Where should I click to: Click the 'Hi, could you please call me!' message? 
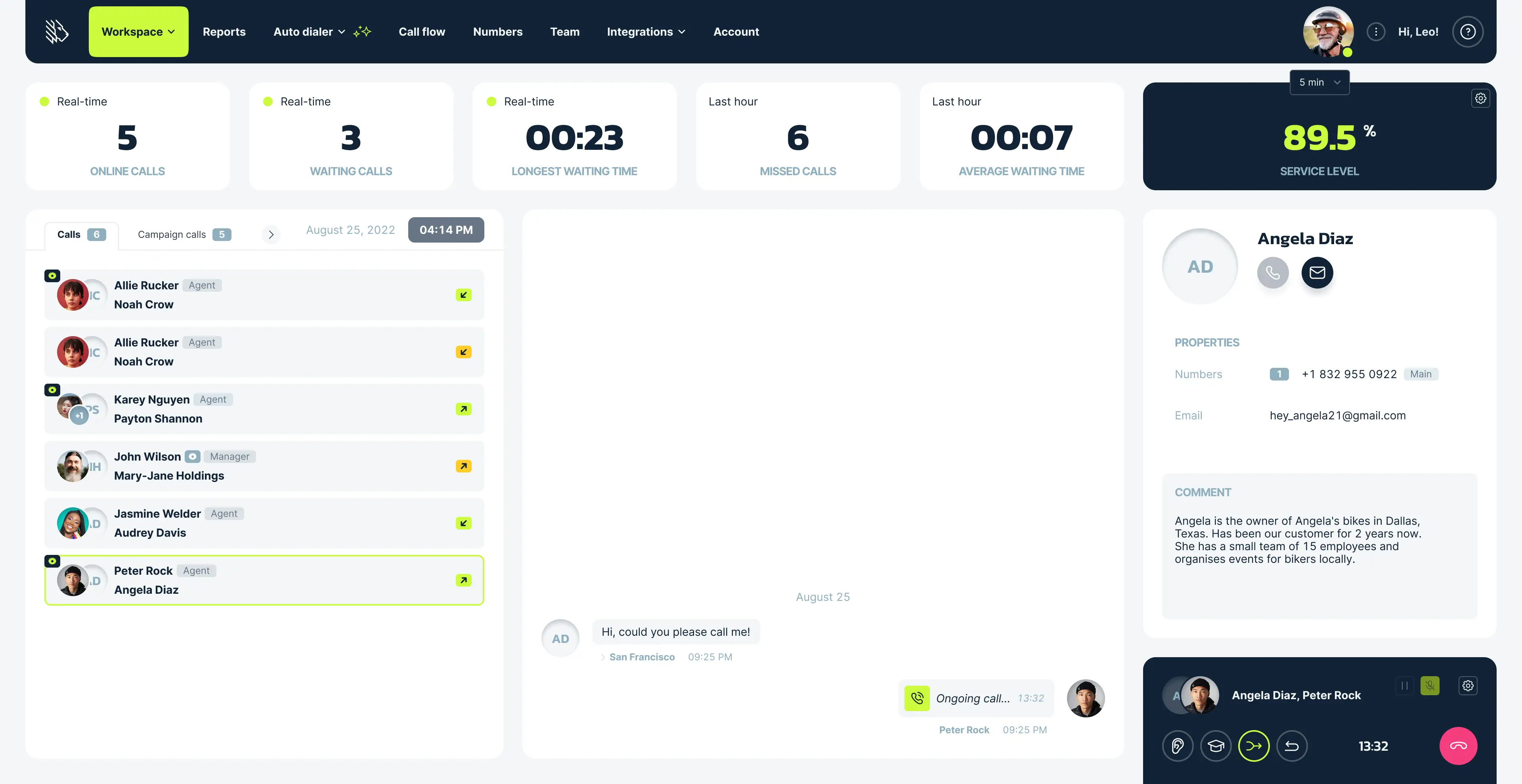click(x=675, y=632)
